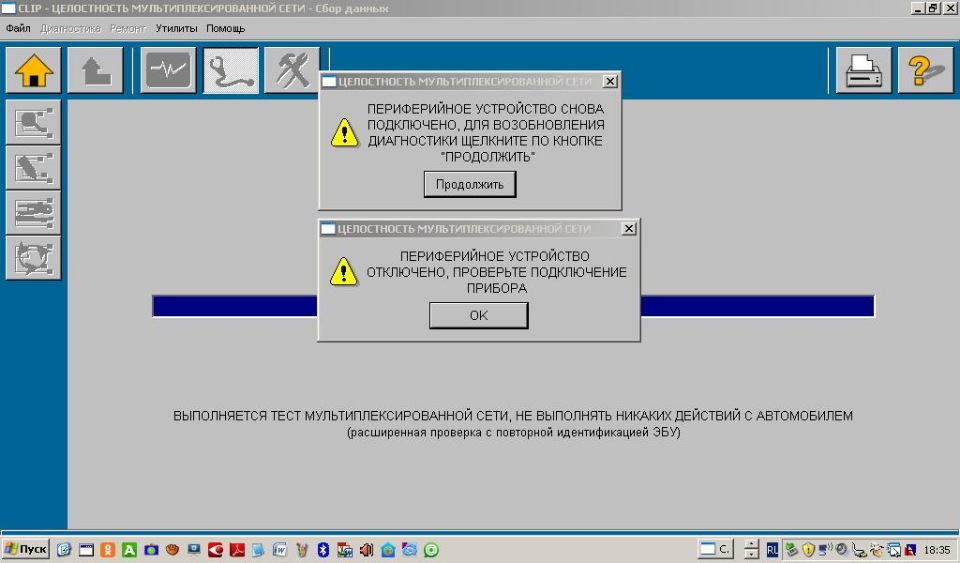Click the printer icon
Viewport: 960px width, 563px height.
coord(864,71)
